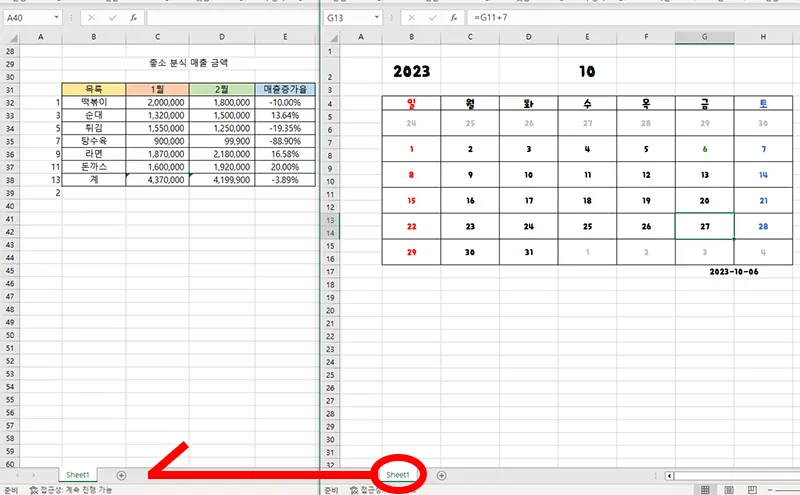Click the 20.00% cell

(285, 167)
